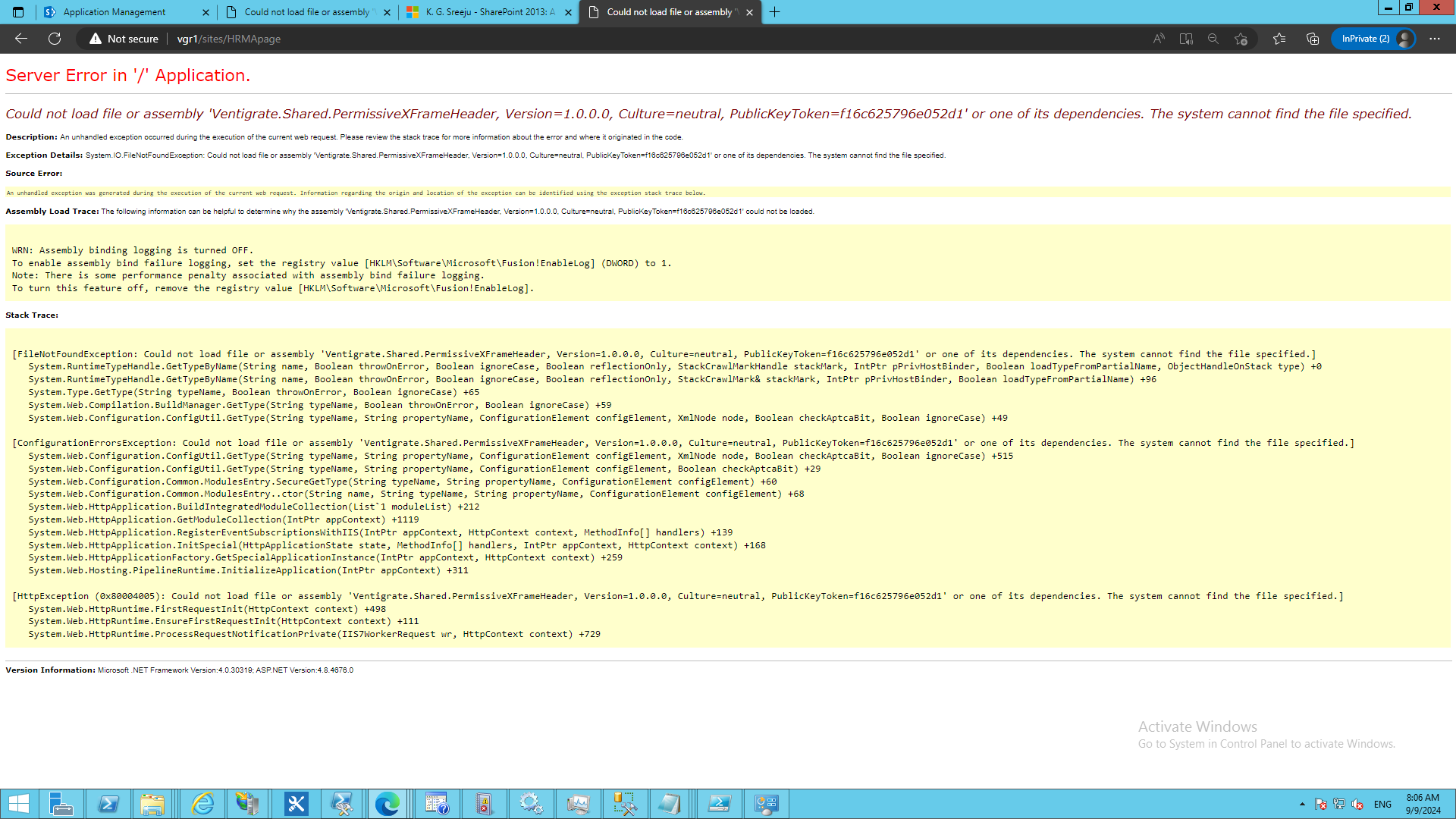Enter Immersive Reader mode
1456x819 pixels.
[1186, 39]
